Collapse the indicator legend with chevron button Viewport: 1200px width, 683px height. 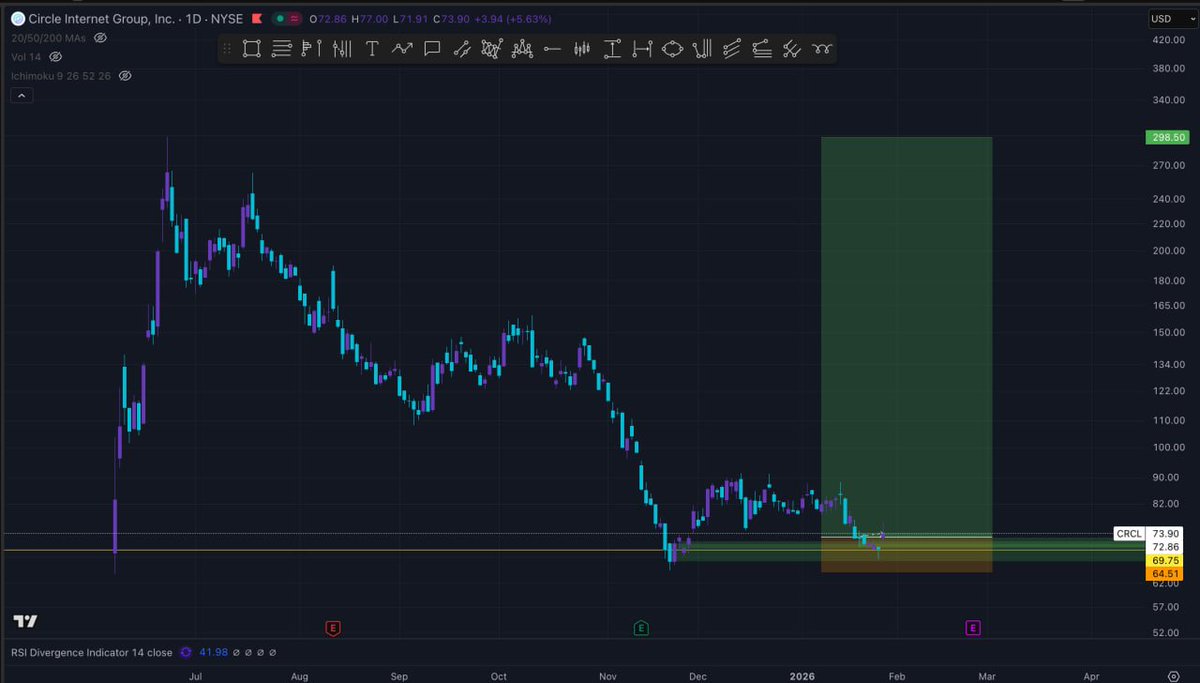click(x=21, y=96)
